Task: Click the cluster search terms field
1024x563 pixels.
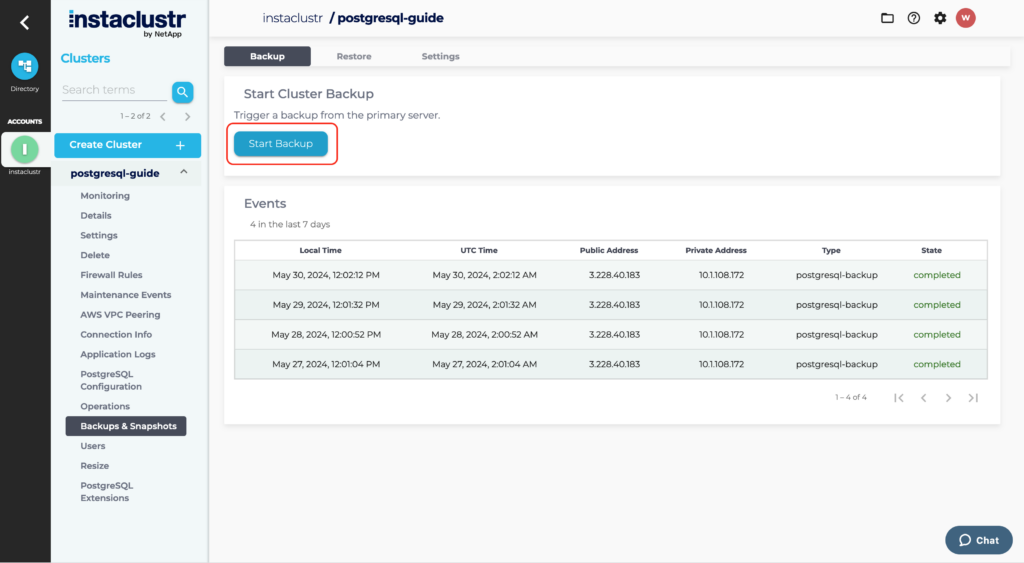Action: point(113,90)
